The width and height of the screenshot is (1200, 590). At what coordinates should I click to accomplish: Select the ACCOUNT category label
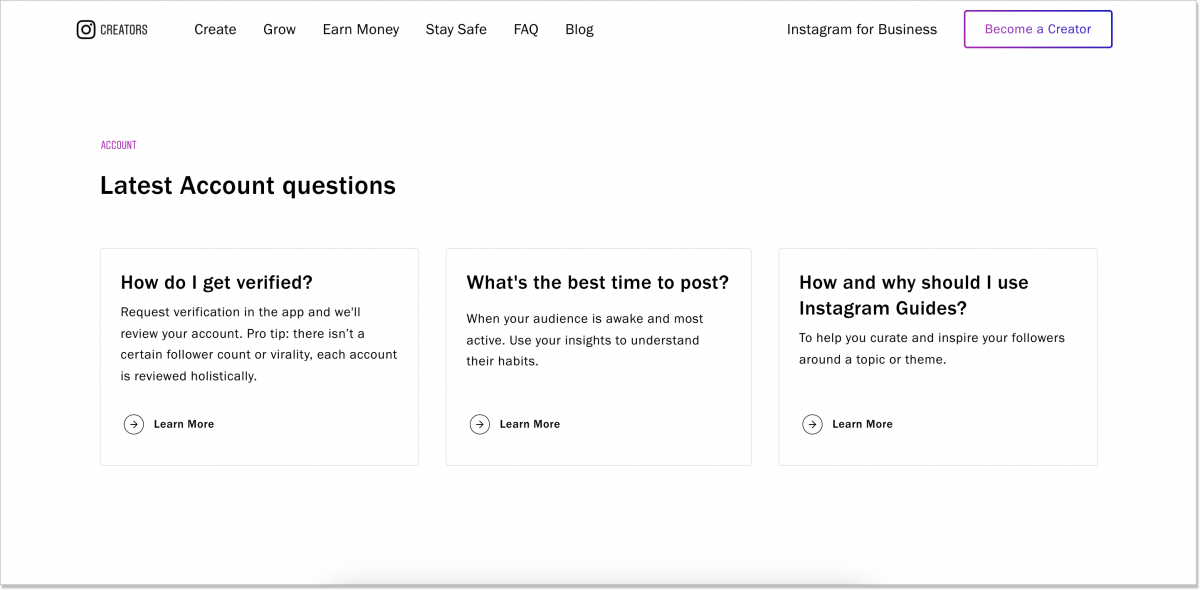tap(118, 145)
